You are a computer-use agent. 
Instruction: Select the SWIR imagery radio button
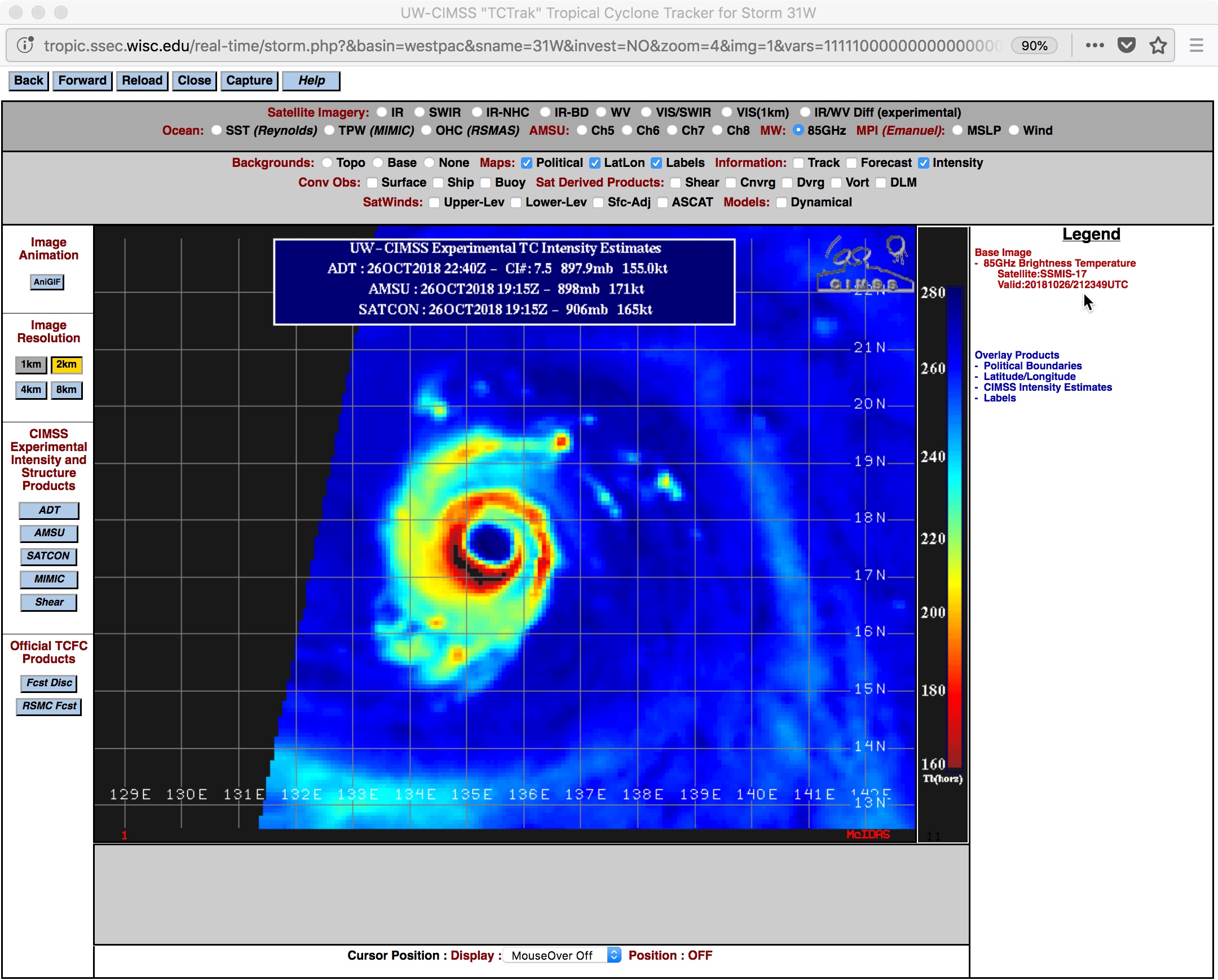tap(419, 112)
